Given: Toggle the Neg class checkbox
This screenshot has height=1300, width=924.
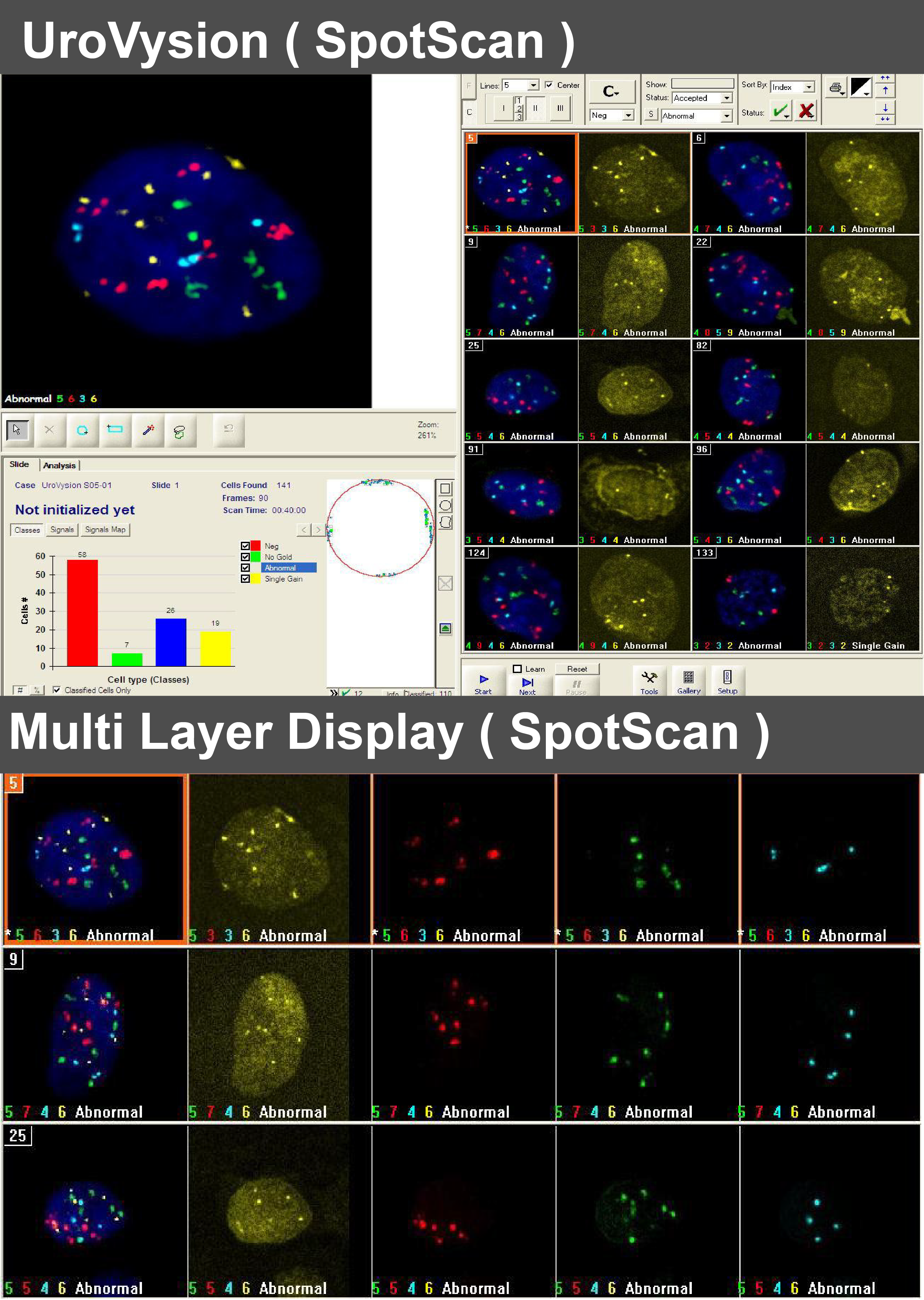Looking at the screenshot, I should pyautogui.click(x=245, y=545).
